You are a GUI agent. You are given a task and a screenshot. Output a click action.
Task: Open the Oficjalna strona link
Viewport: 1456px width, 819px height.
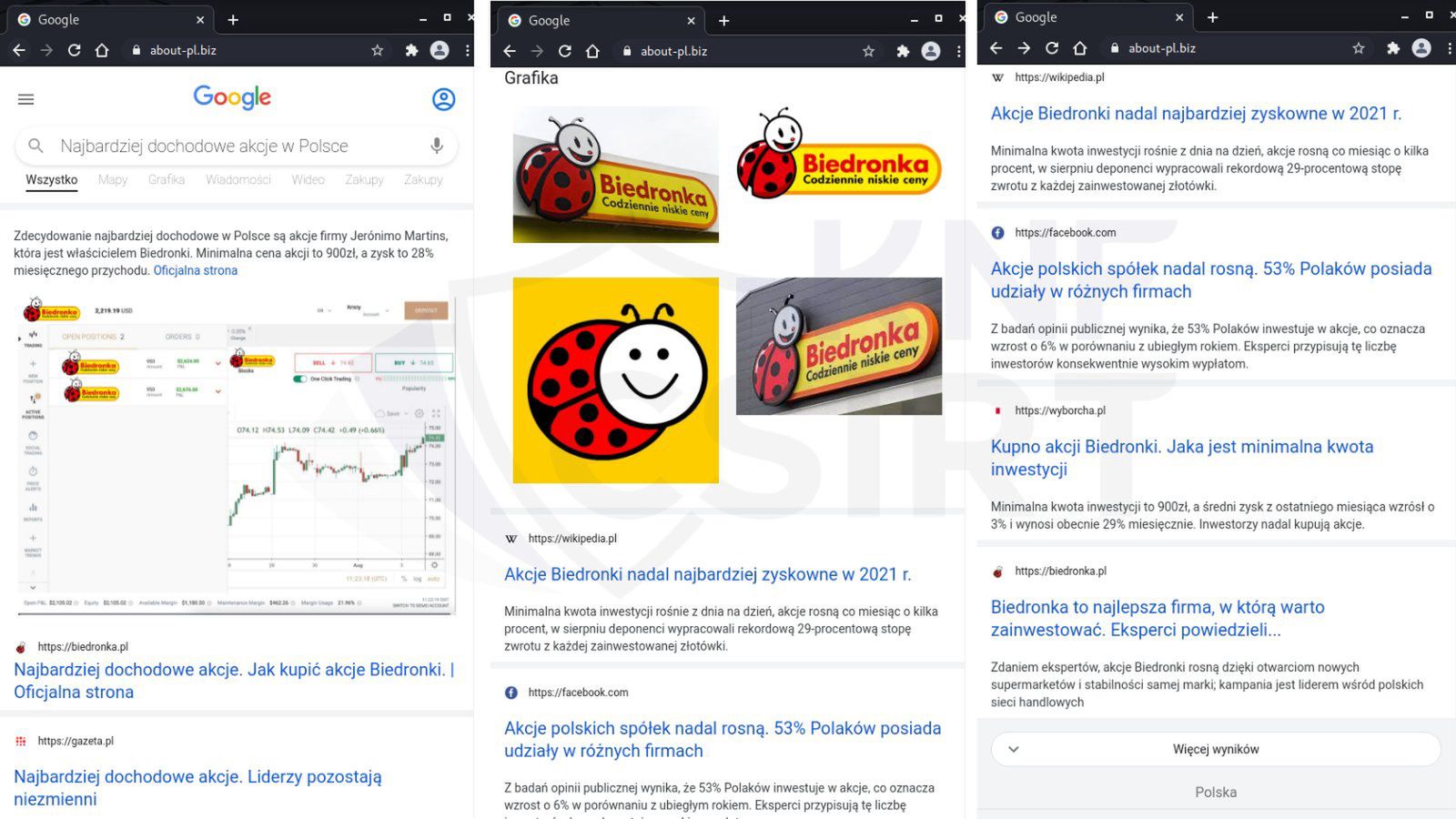point(196,270)
